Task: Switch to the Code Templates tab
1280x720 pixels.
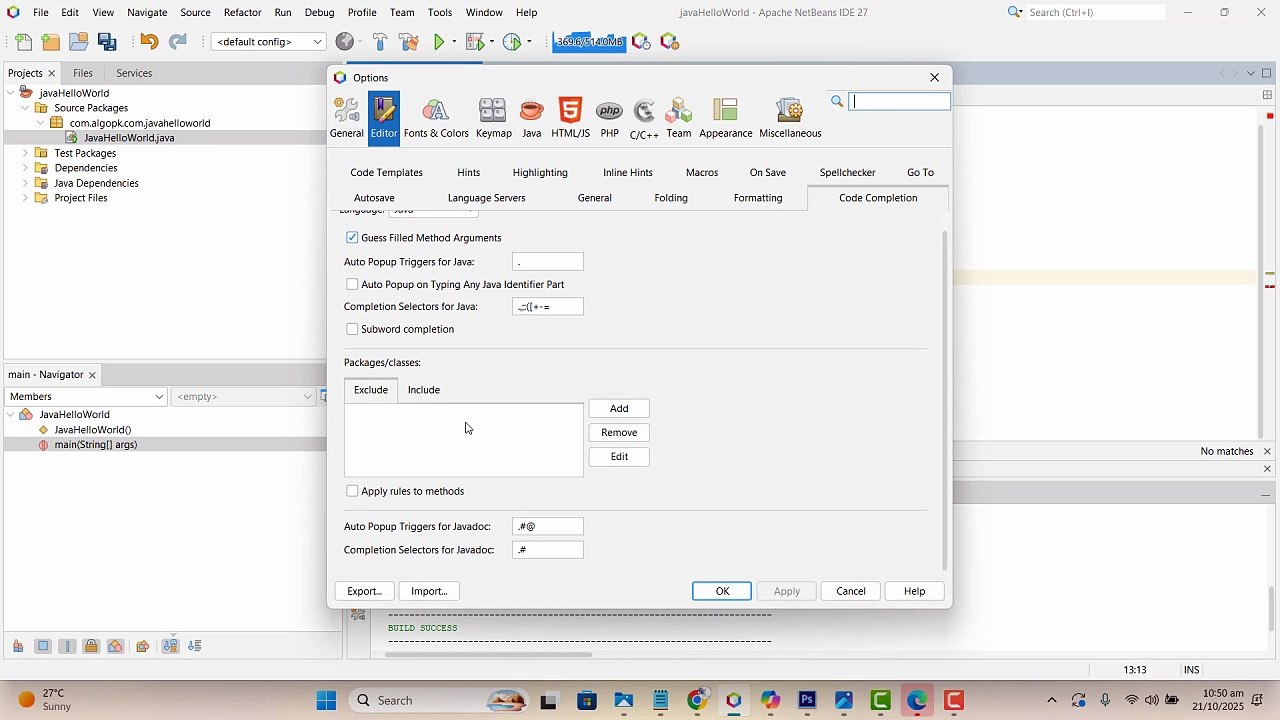Action: pos(387,173)
